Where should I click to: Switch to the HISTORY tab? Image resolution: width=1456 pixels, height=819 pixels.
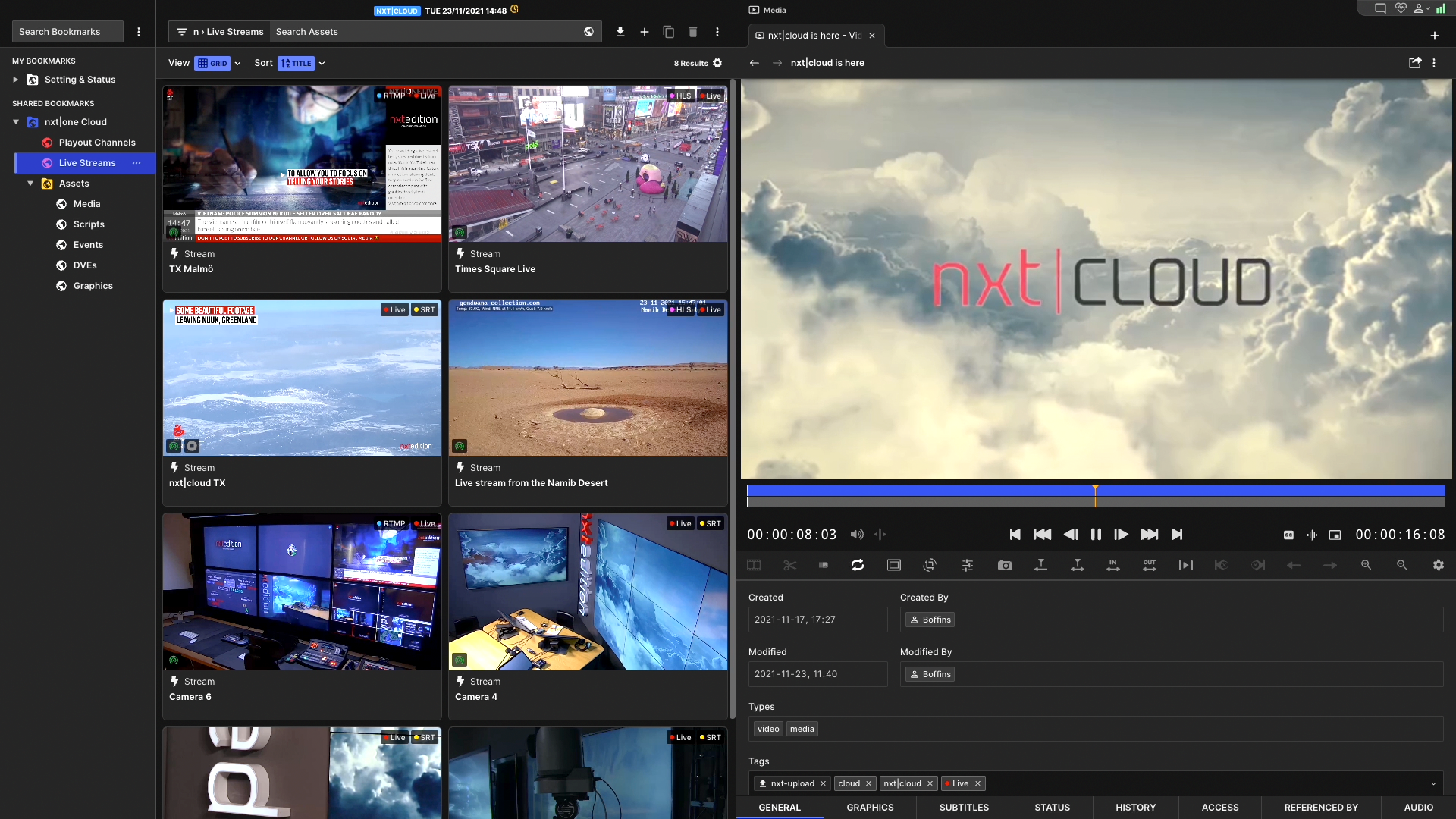[1136, 808]
